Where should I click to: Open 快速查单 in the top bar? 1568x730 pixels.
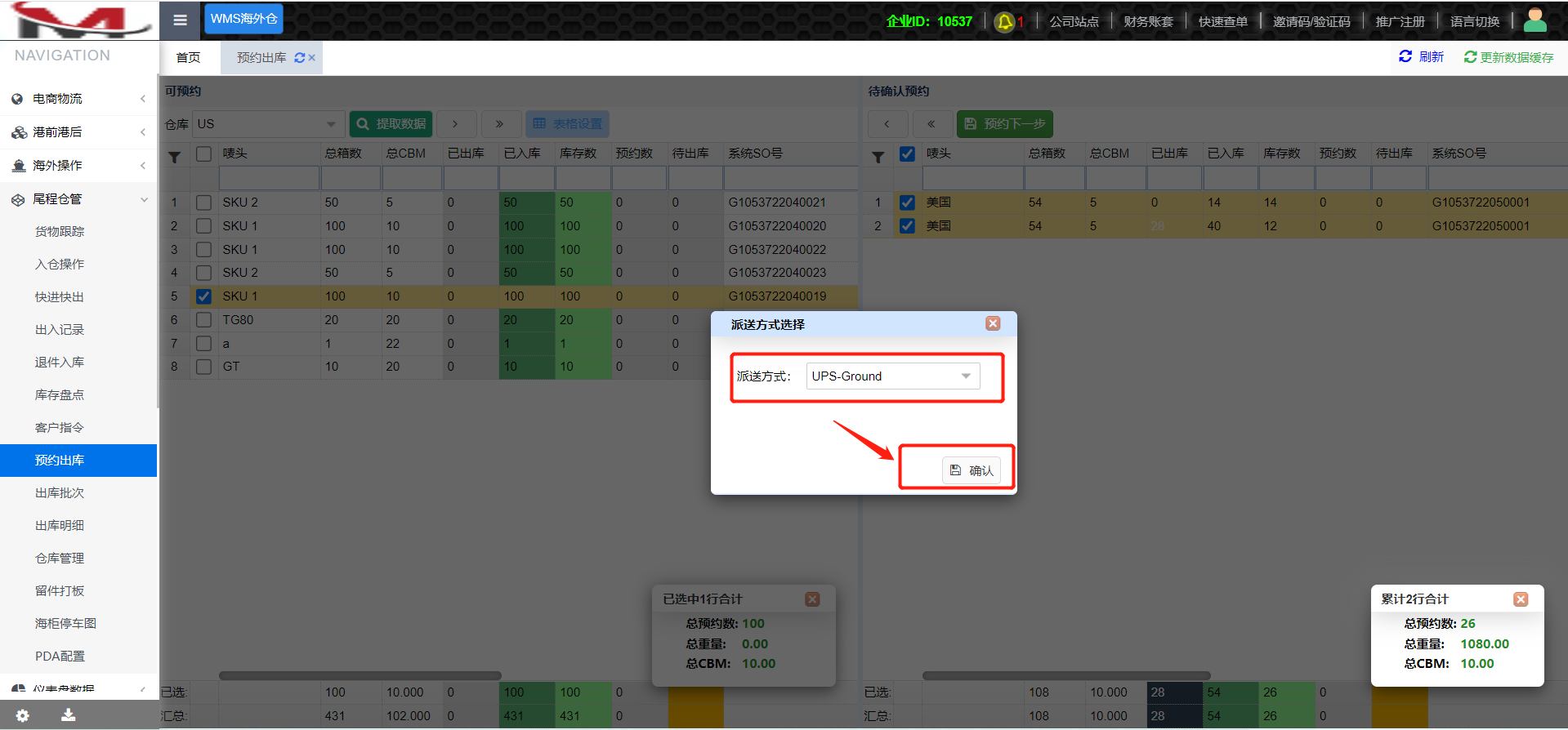point(1223,22)
